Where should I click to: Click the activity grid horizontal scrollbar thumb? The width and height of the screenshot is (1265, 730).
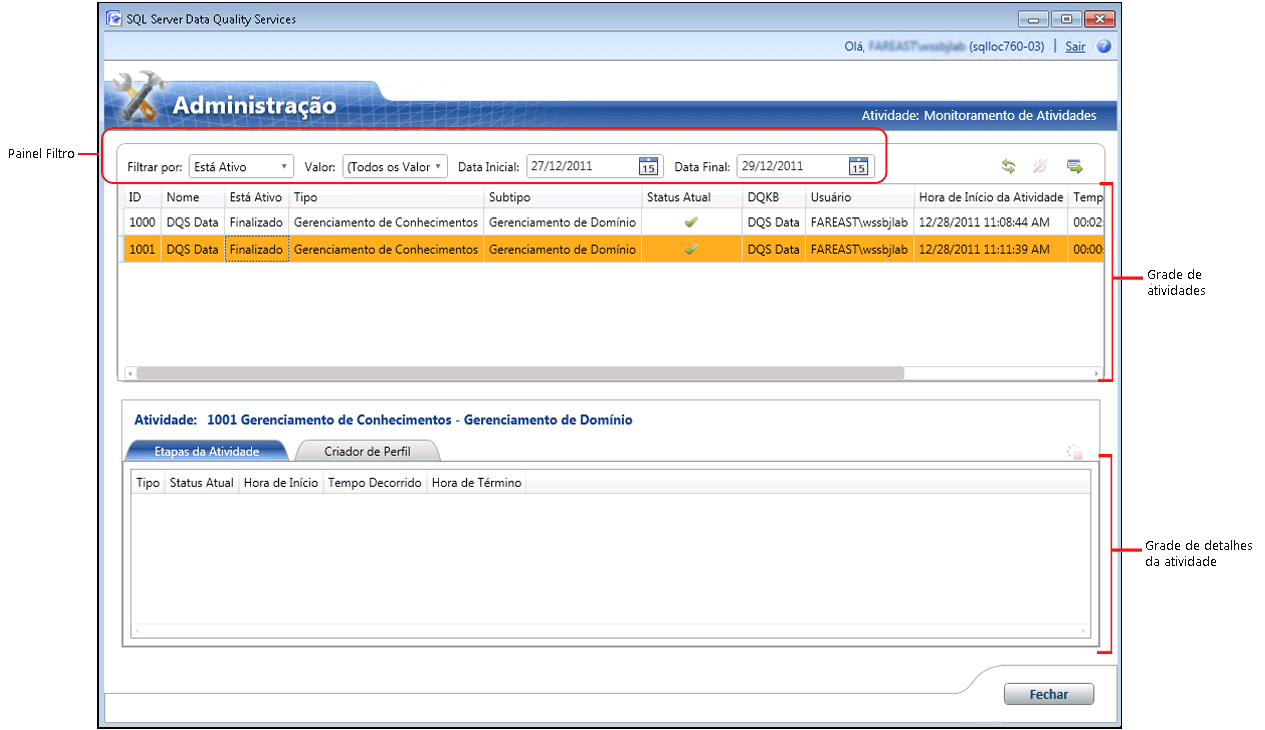[x=520, y=373]
